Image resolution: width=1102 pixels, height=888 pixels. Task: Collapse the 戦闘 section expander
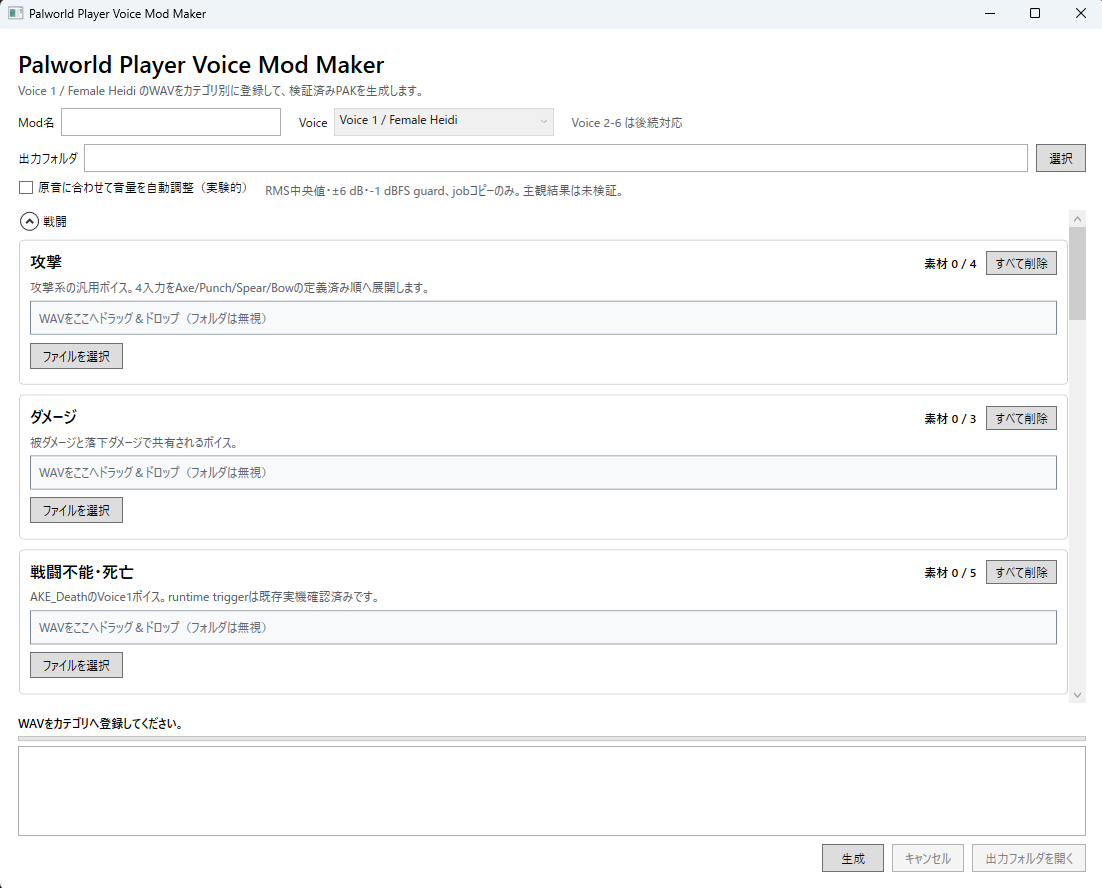pyautogui.click(x=29, y=222)
